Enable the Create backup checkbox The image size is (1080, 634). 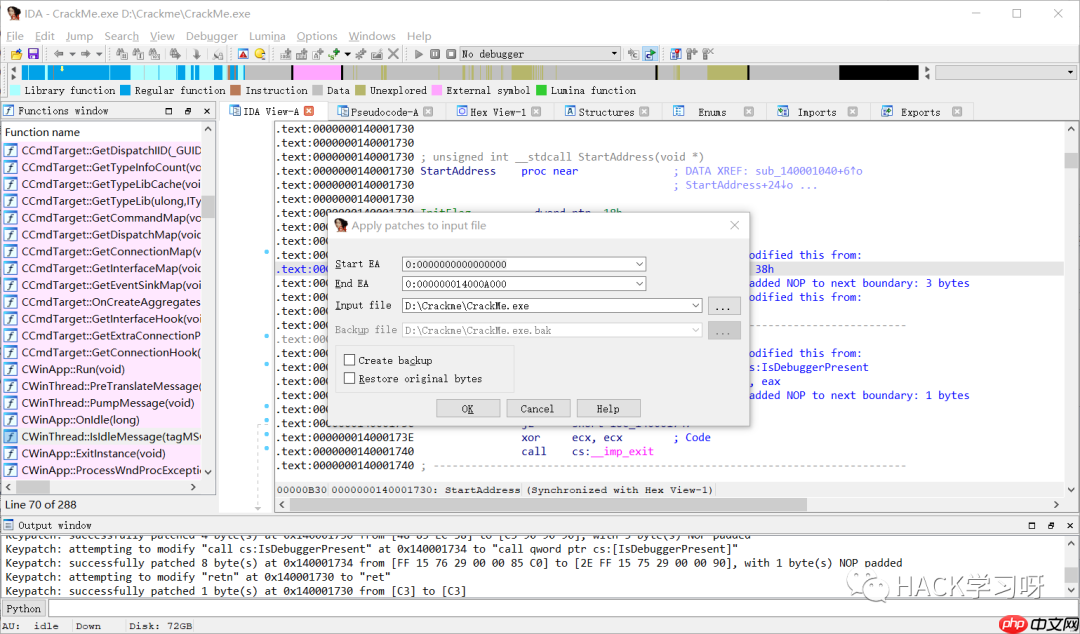(x=350, y=360)
